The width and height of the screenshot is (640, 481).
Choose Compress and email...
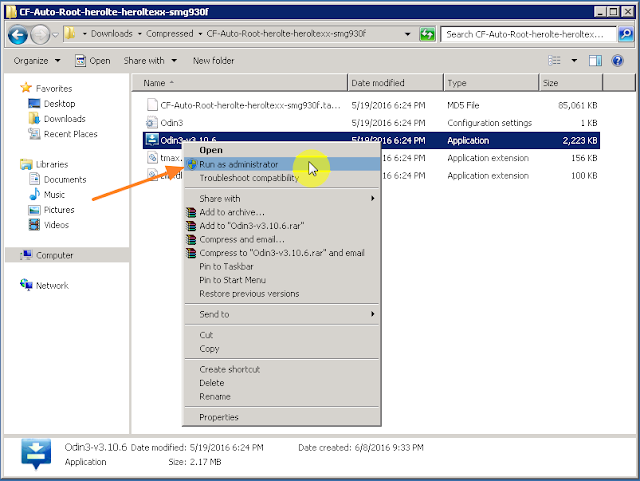[x=282, y=239]
